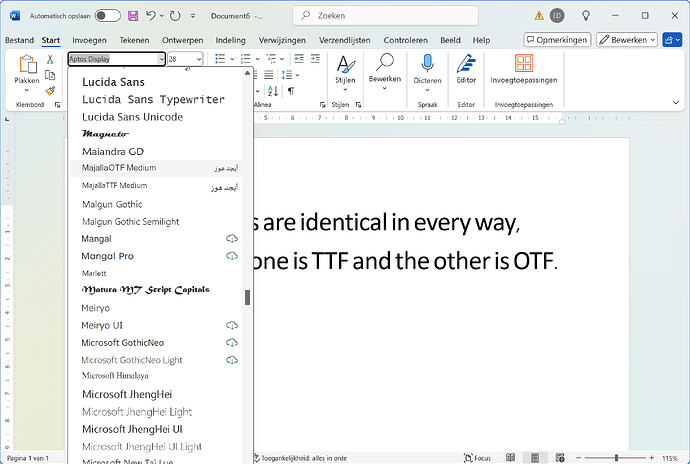The image size is (690, 464).
Task: Click the font list scroll up arrow
Action: (x=247, y=73)
